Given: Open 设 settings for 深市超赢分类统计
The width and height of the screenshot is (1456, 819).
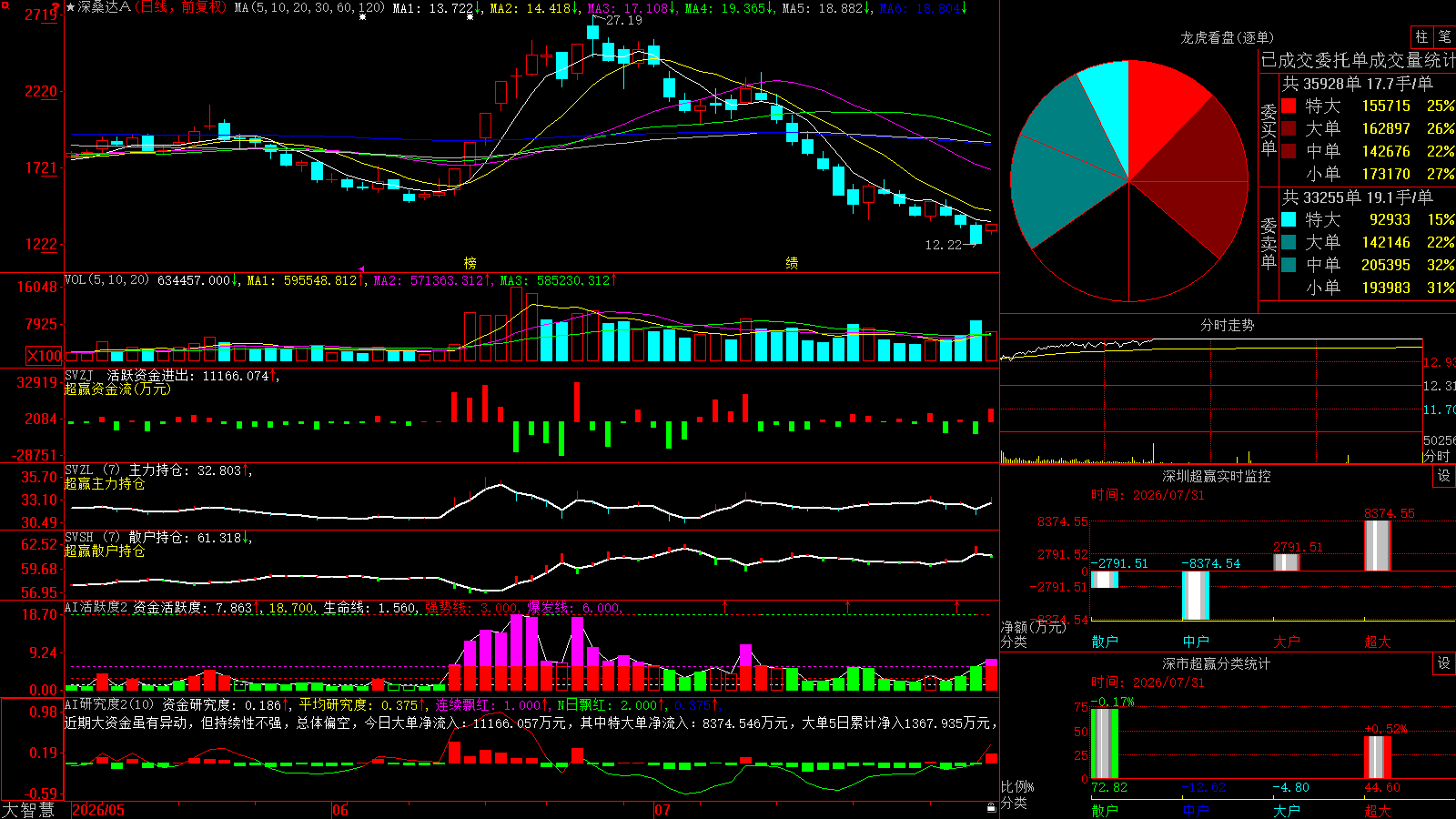Looking at the screenshot, I should coord(1444,663).
